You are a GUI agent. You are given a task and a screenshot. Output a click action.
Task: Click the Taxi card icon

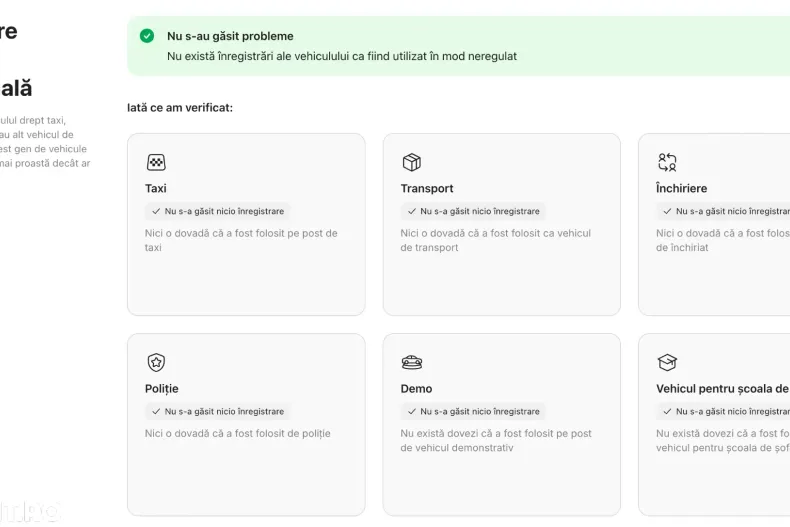(x=156, y=162)
